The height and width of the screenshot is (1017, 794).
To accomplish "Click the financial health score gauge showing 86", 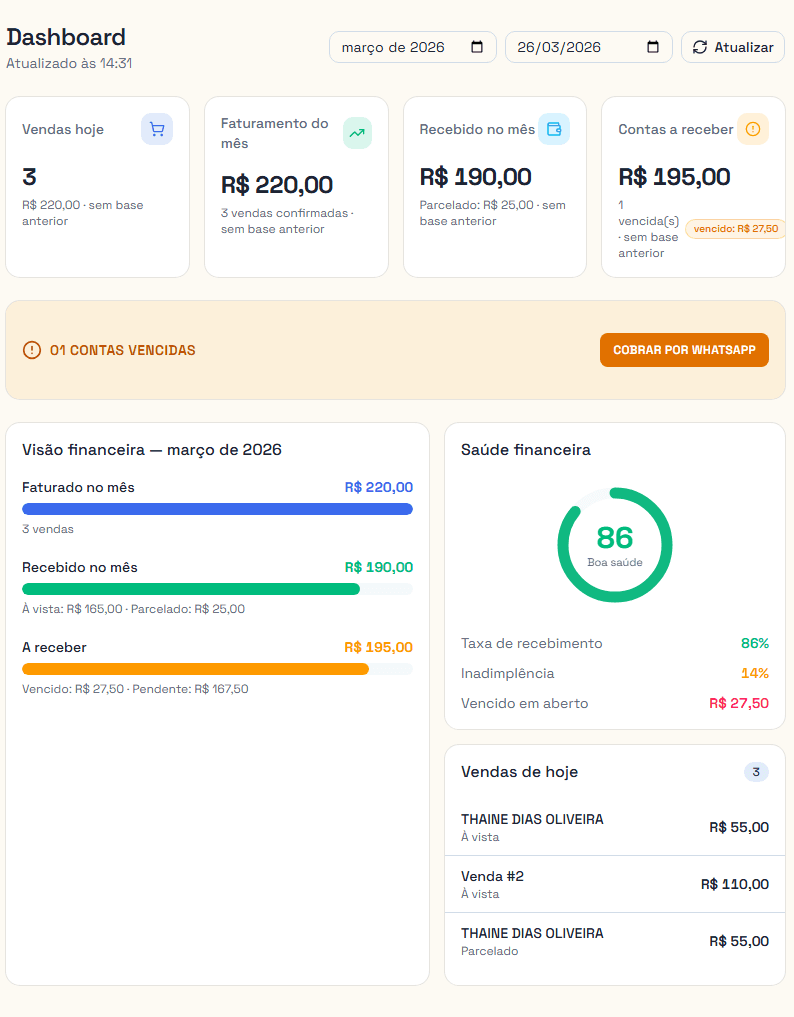I will click(614, 544).
